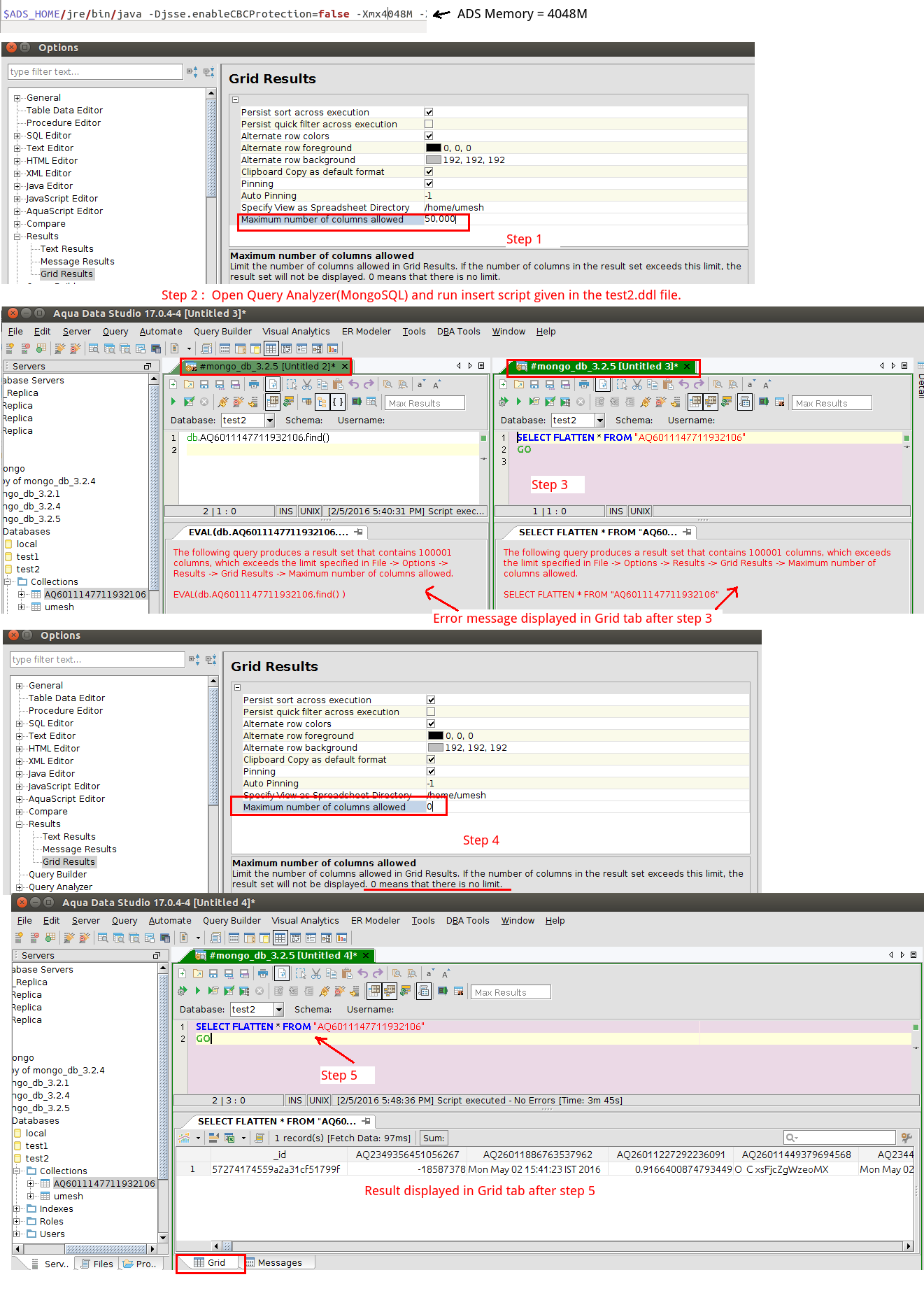The width and height of the screenshot is (924, 1291).
Task: Click the green Execute arrow in Untitled 3 editor
Action: [518, 402]
